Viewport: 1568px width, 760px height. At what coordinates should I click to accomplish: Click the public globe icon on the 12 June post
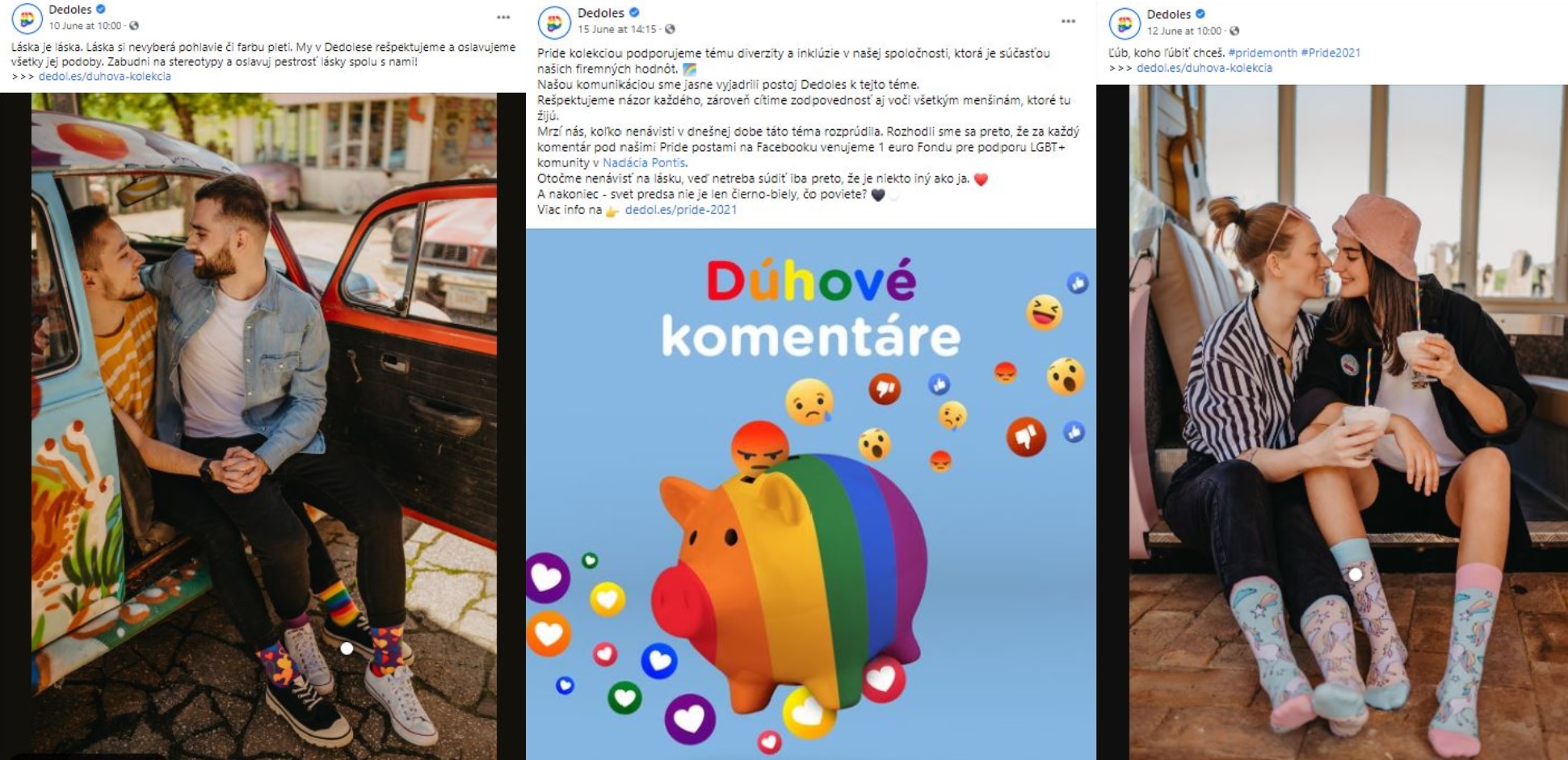pos(1234,31)
